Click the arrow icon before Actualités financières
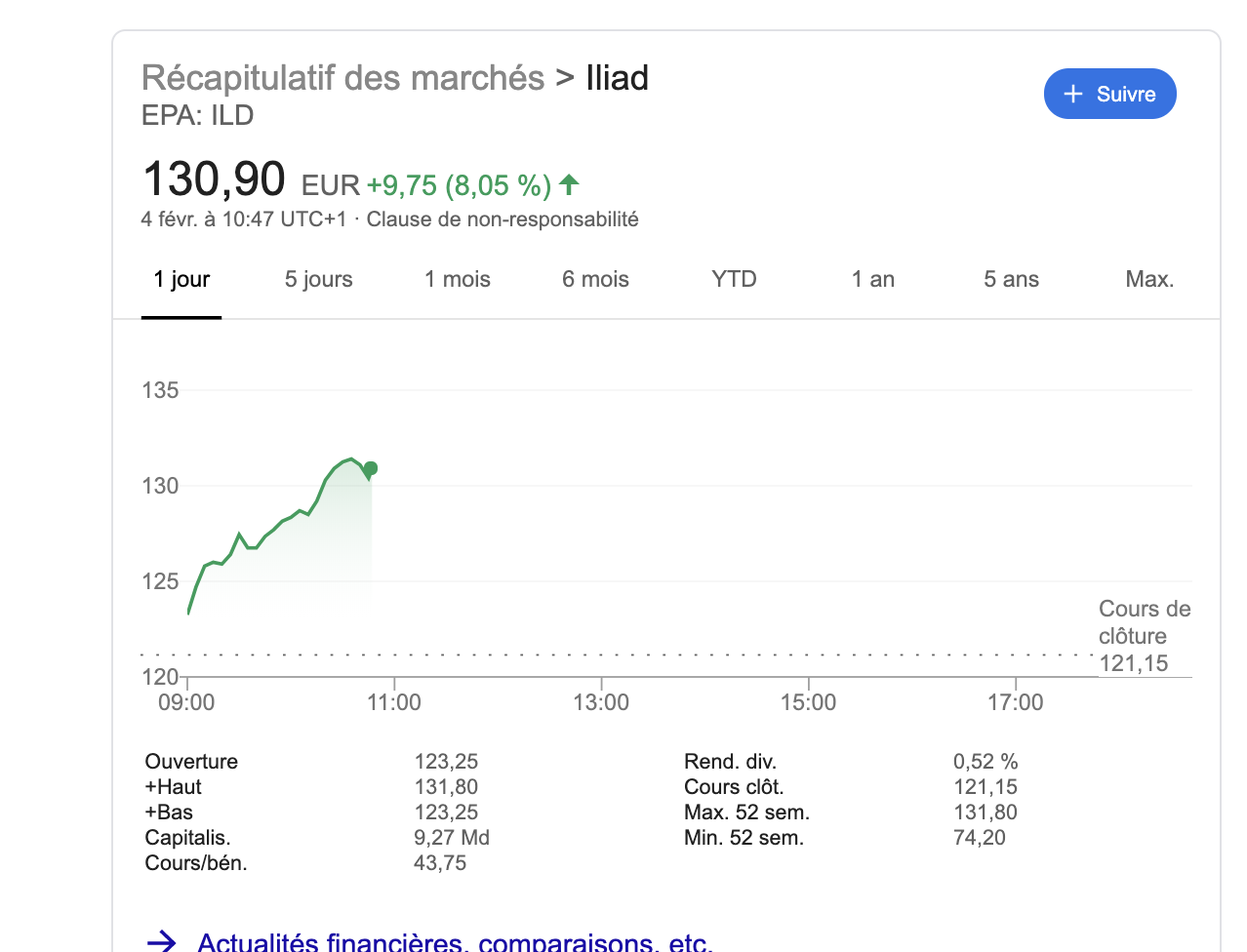Screen dimensions: 1247x952 coord(161,942)
